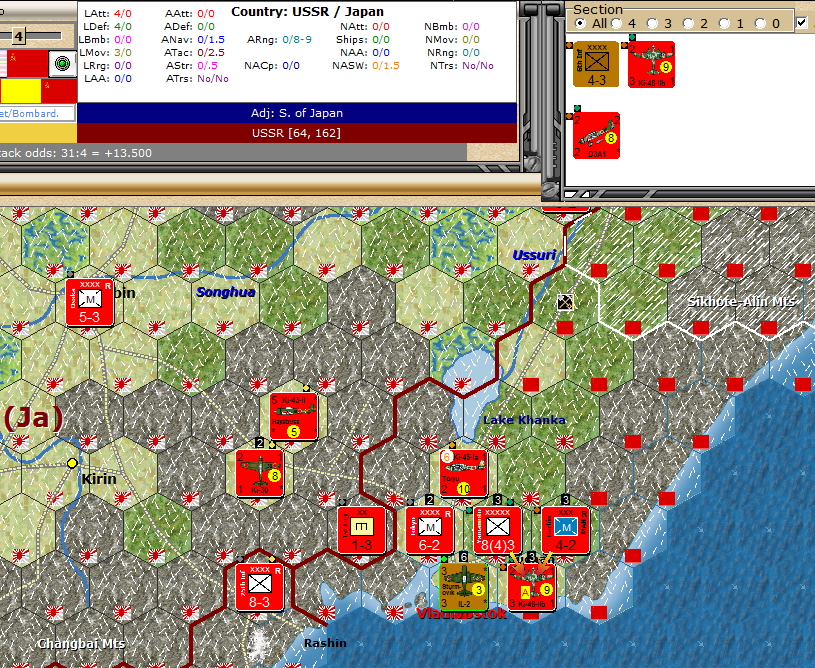Image resolution: width=815 pixels, height=668 pixels.
Task: Select the 6th Inf 4-3 unit in Section panel
Action: (x=596, y=64)
